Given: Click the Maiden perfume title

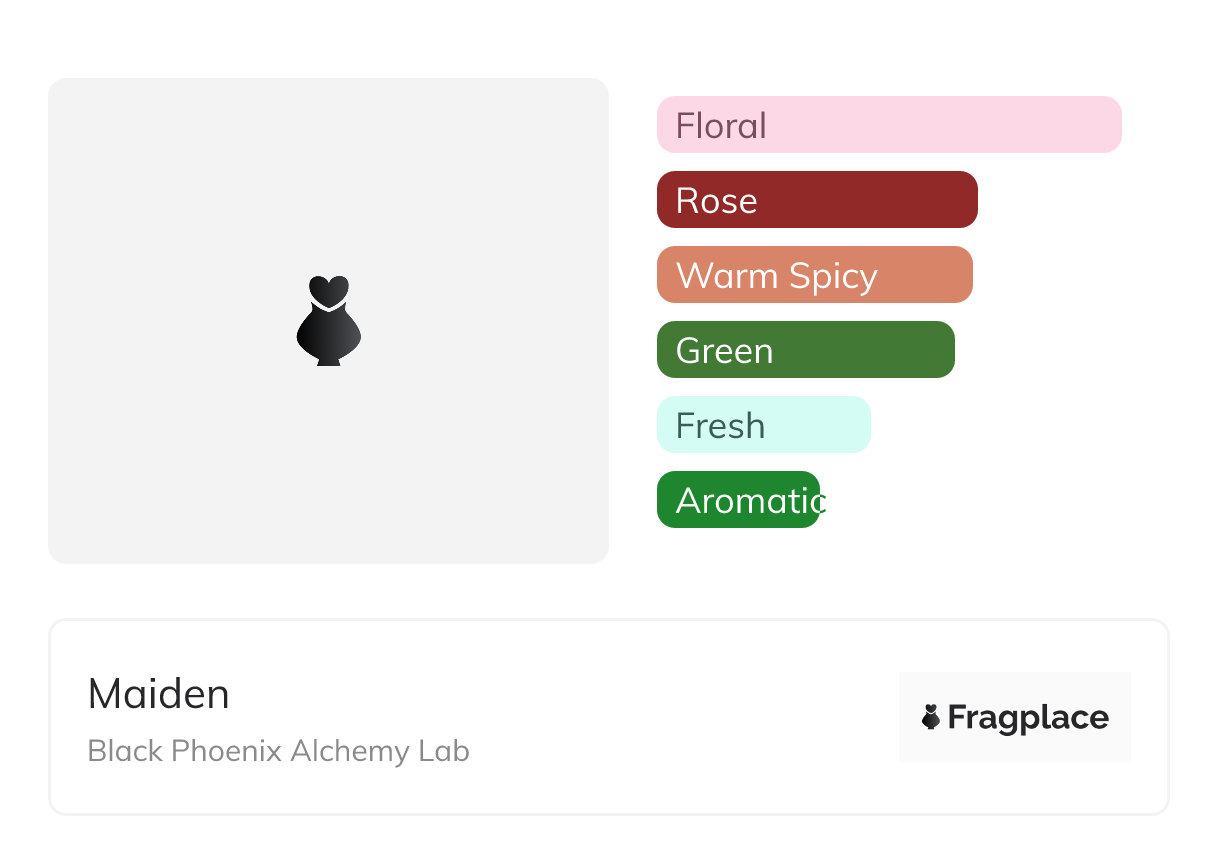Looking at the screenshot, I should point(159,694).
